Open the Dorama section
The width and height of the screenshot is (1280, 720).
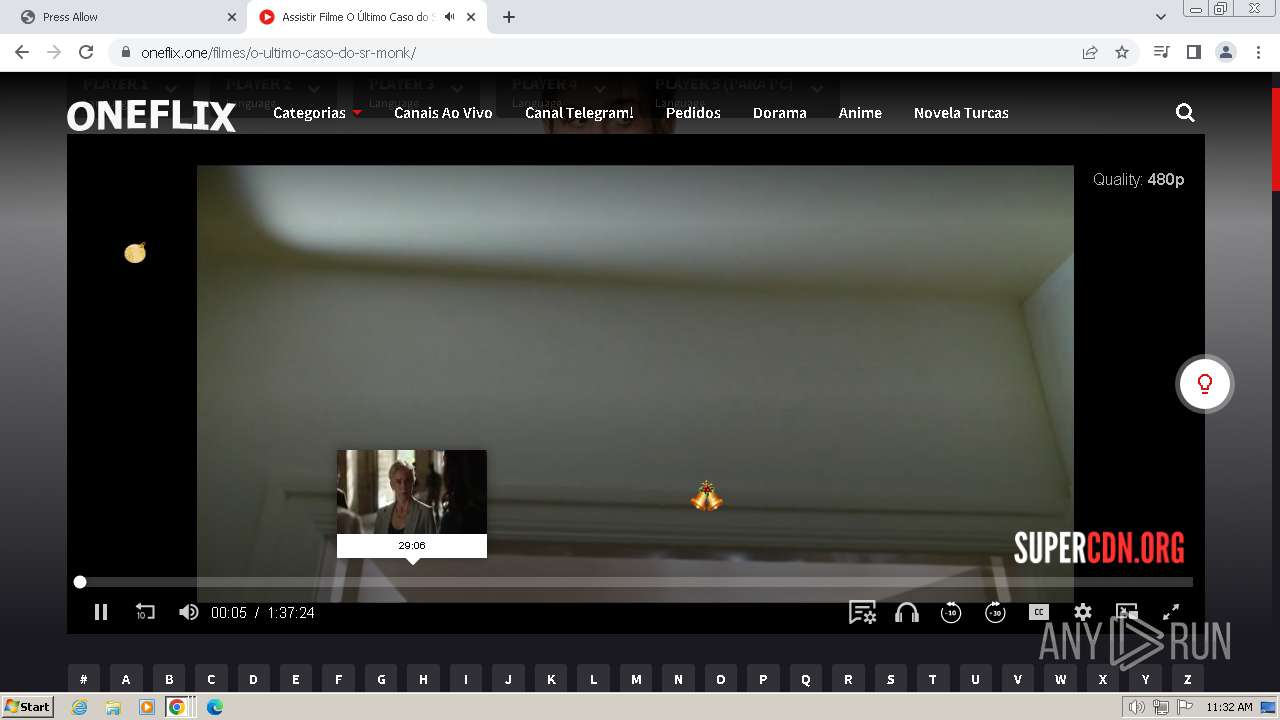click(780, 113)
